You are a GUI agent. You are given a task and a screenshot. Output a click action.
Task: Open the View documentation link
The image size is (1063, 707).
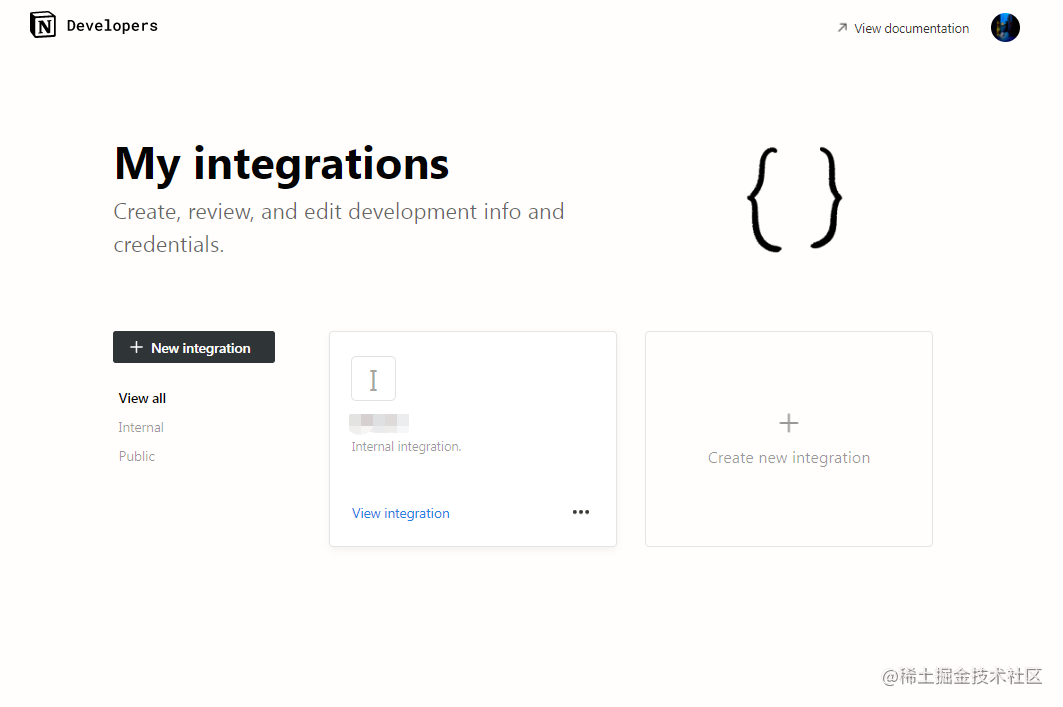[903, 28]
